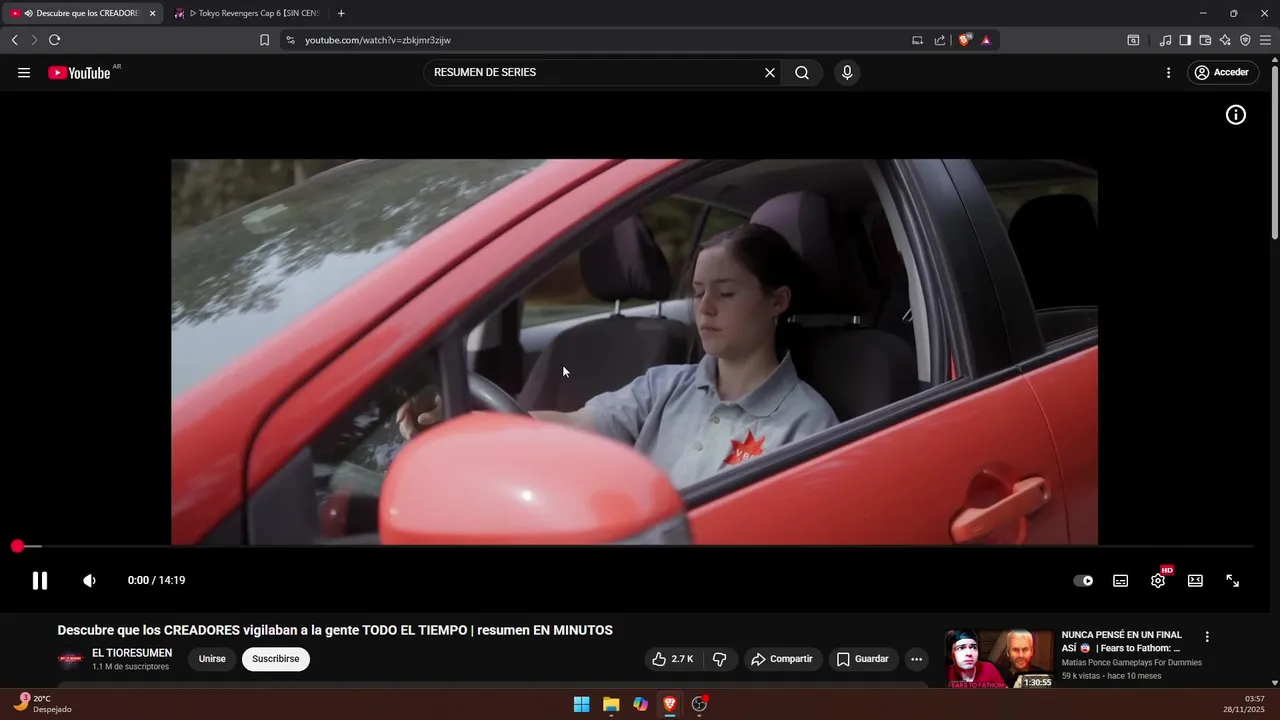
Task: Open suggested video title NUNCA PENSÉ EN UN FINAL ASÍ
Action: [x=1121, y=641]
